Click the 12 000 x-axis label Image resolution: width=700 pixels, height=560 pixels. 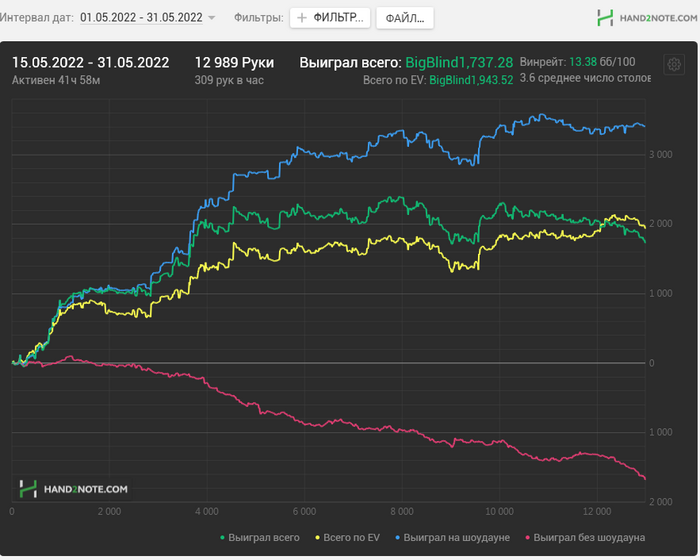coord(597,512)
